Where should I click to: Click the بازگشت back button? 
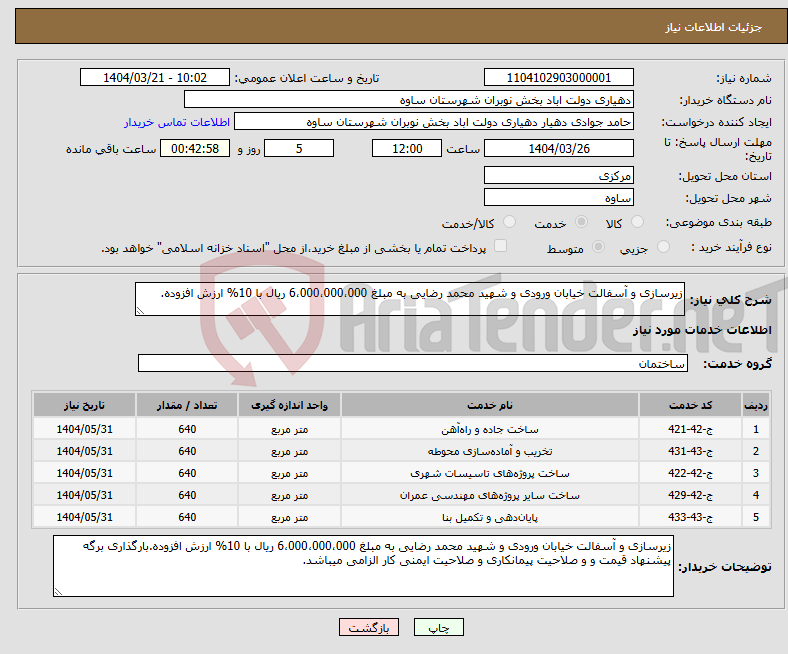point(369,627)
